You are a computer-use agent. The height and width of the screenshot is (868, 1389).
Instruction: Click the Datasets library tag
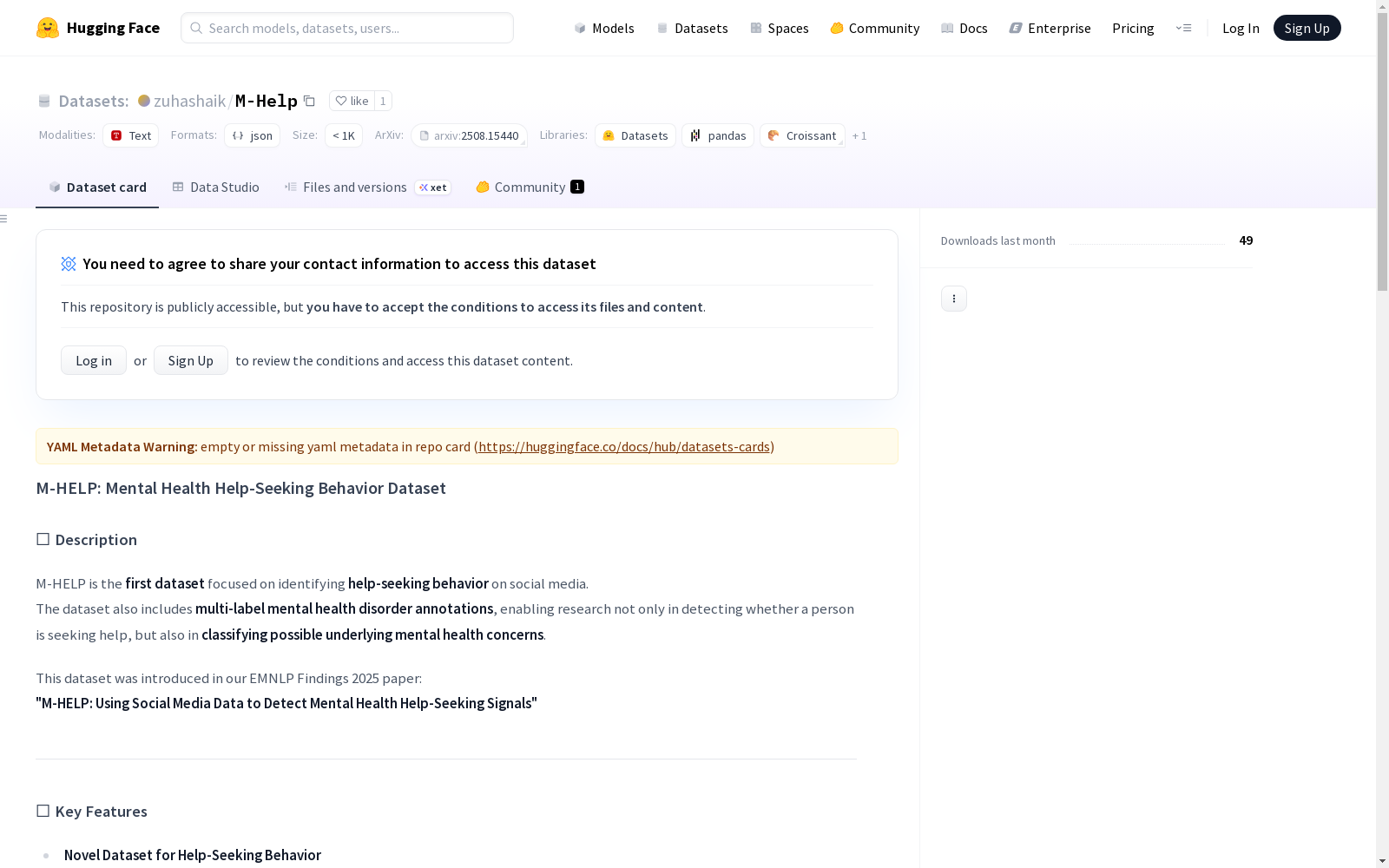tap(635, 135)
